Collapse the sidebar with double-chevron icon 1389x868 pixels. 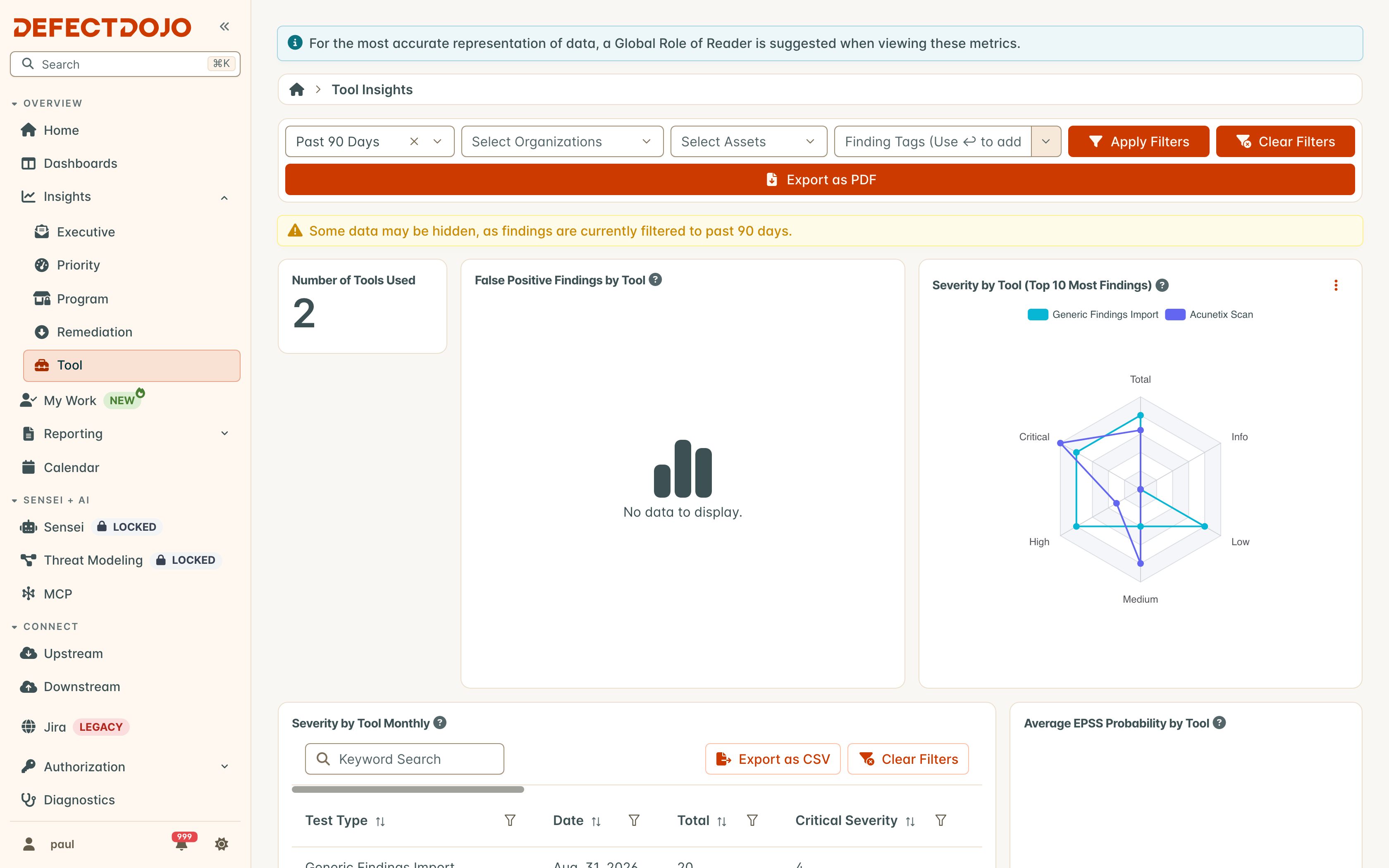[224, 26]
